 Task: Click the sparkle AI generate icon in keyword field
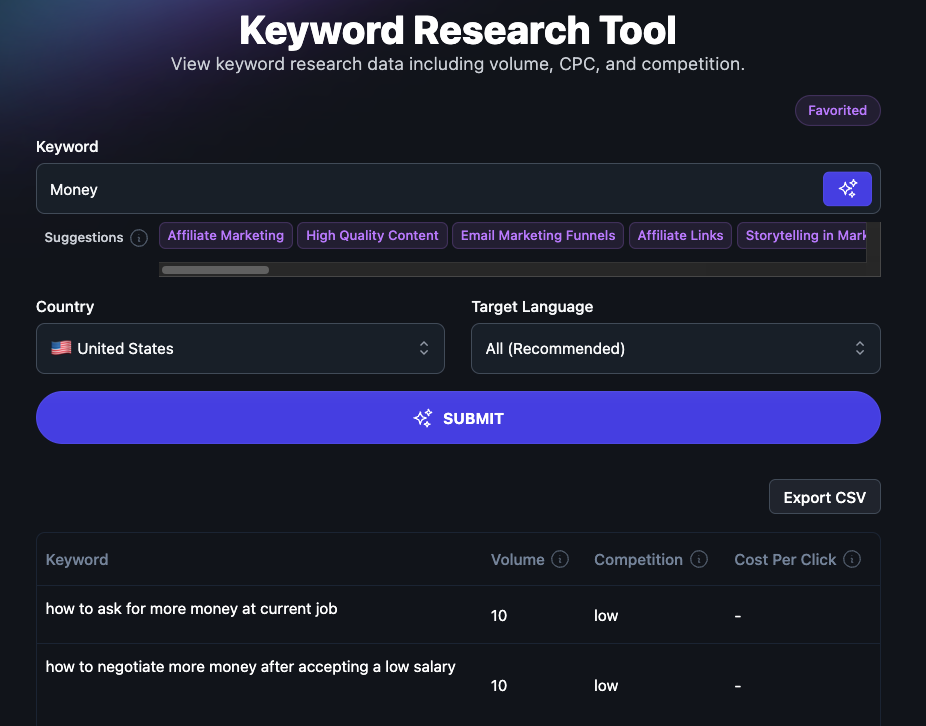click(x=847, y=189)
